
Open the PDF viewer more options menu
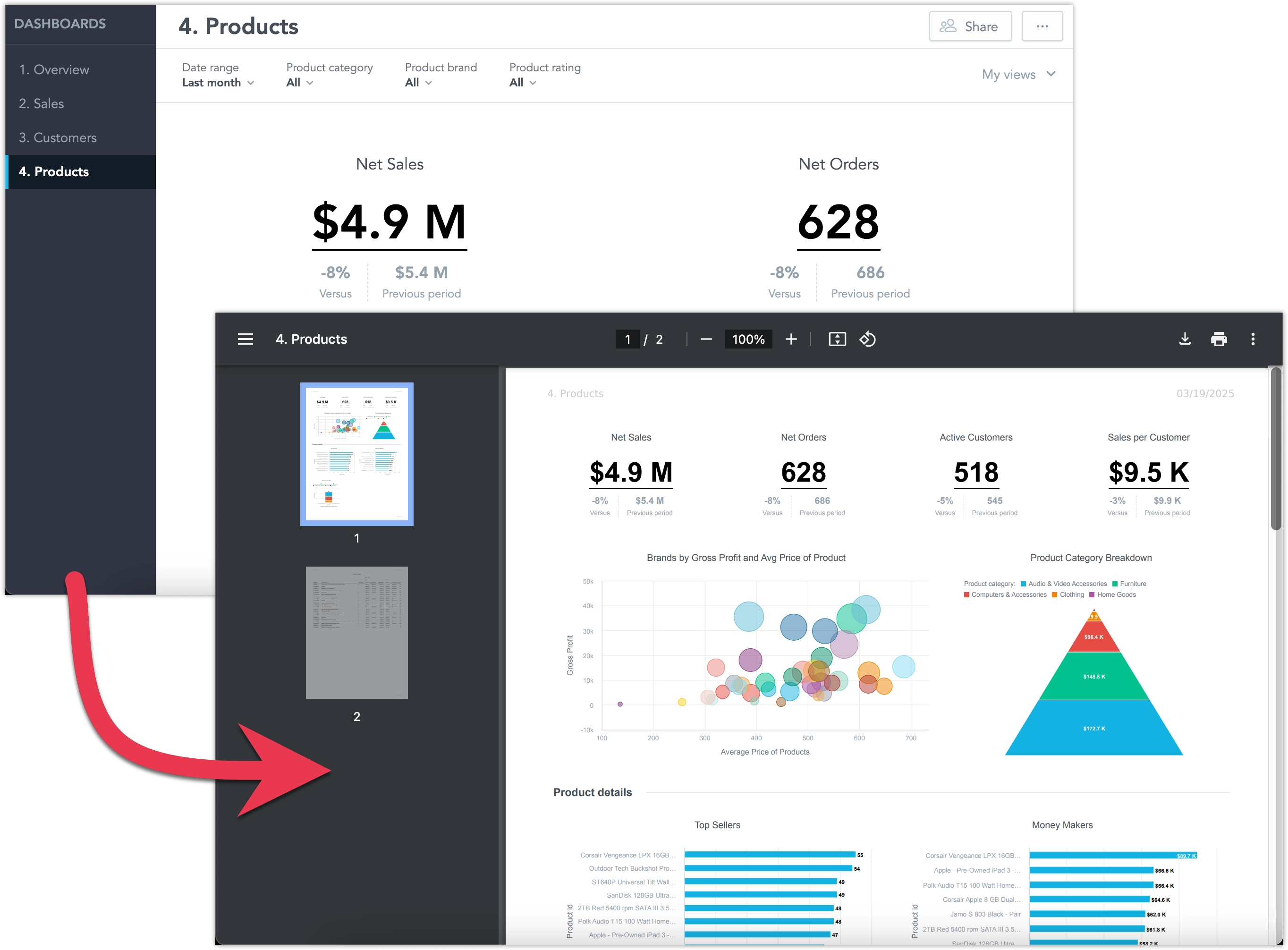coord(1254,339)
